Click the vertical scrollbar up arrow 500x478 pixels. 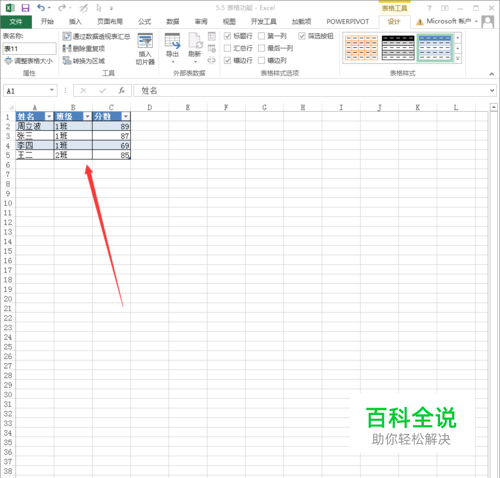pos(494,107)
